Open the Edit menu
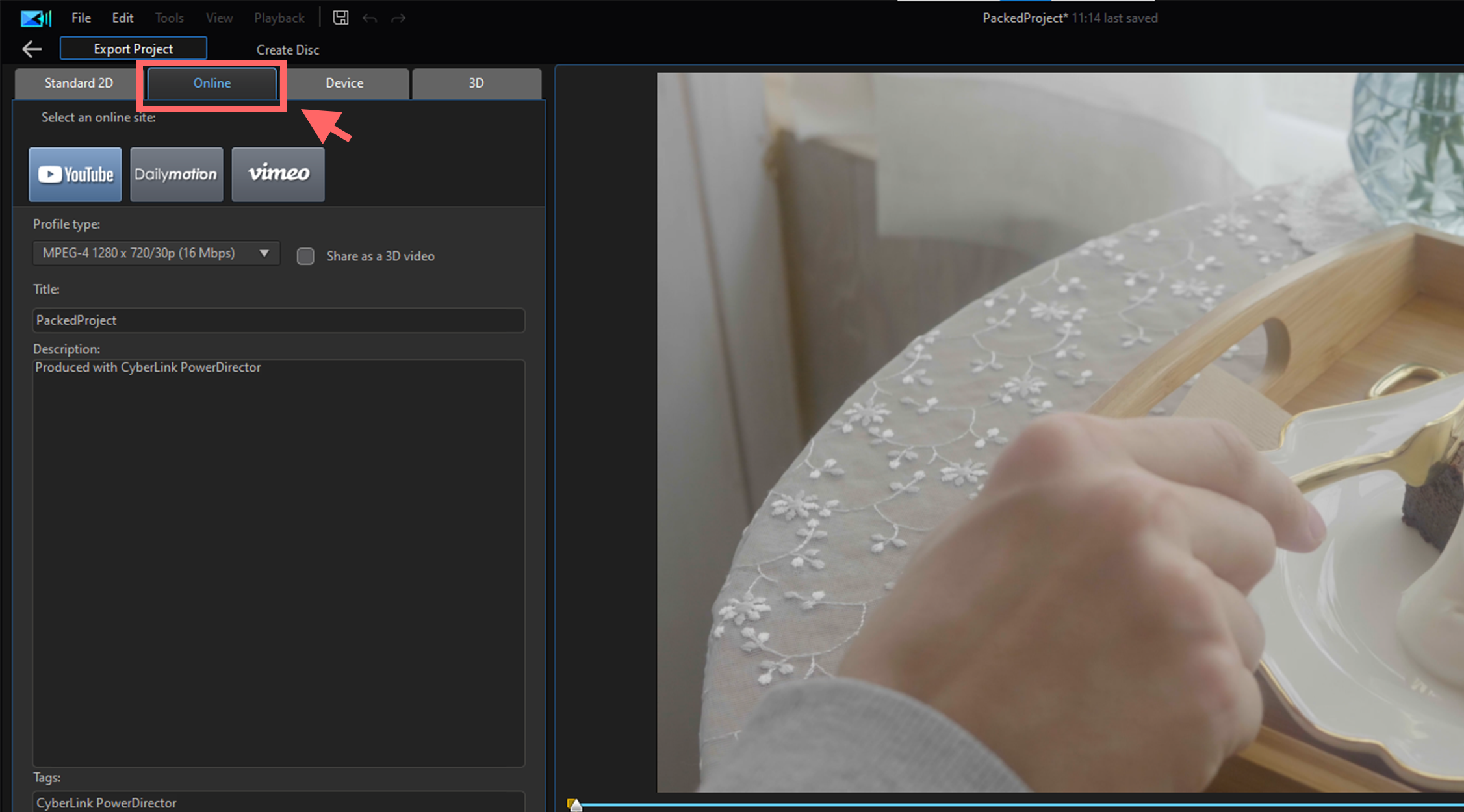Image resolution: width=1464 pixels, height=812 pixels. (x=122, y=18)
